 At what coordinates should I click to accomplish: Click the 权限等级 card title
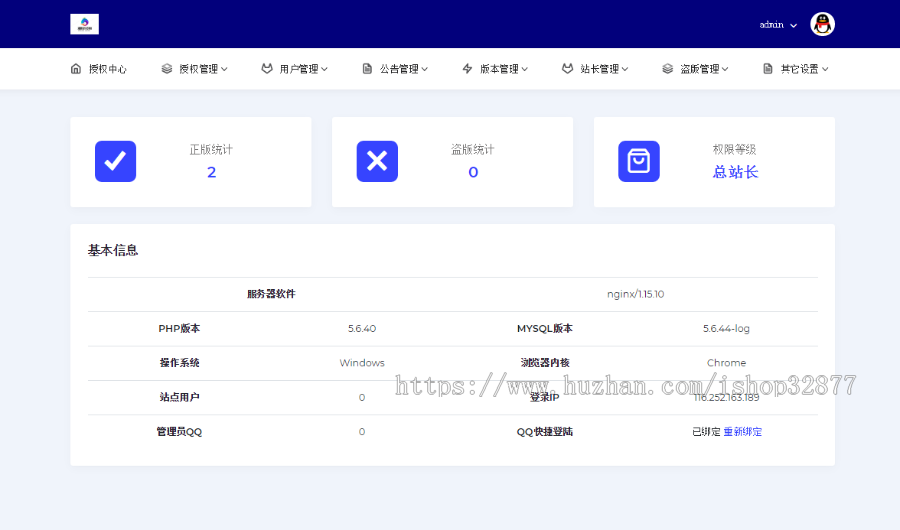coord(735,150)
